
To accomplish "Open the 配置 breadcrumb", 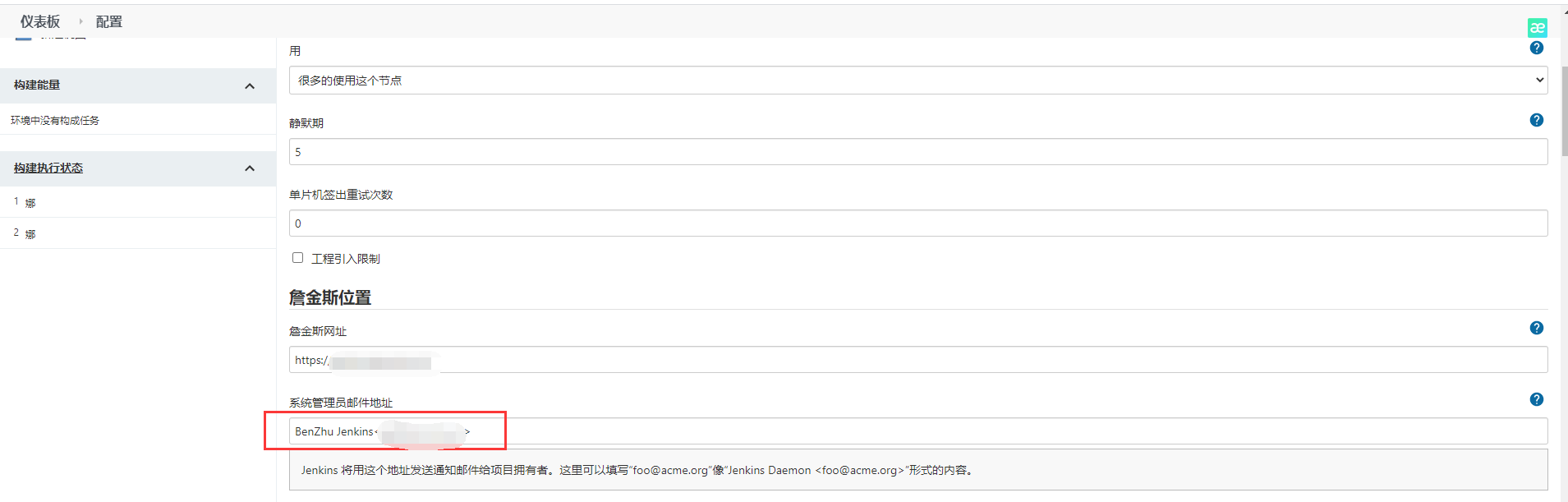I will coord(108,22).
